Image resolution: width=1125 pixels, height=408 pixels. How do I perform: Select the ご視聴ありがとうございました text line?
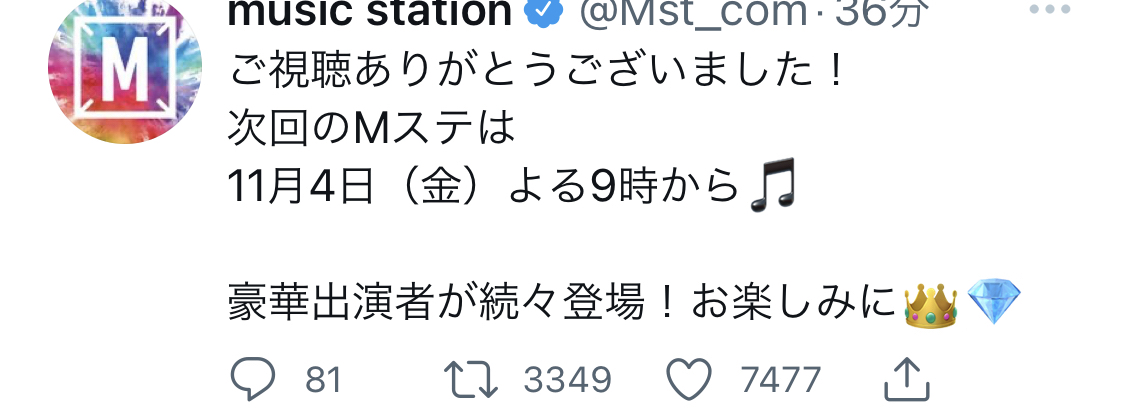tap(536, 72)
